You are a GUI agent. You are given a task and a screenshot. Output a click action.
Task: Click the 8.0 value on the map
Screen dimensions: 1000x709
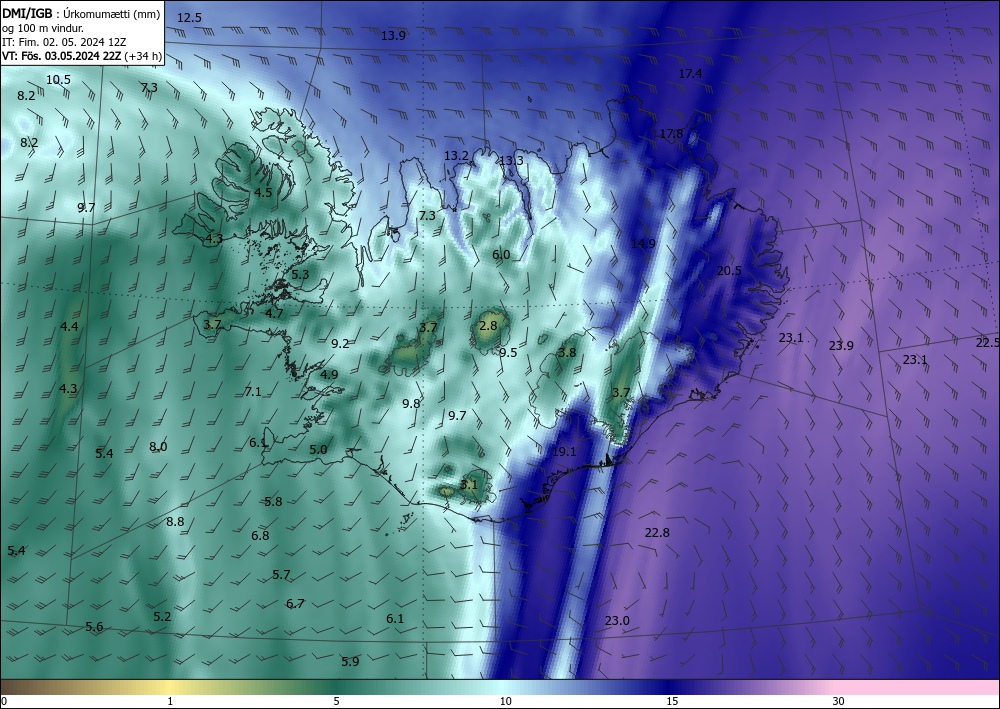pyautogui.click(x=158, y=447)
